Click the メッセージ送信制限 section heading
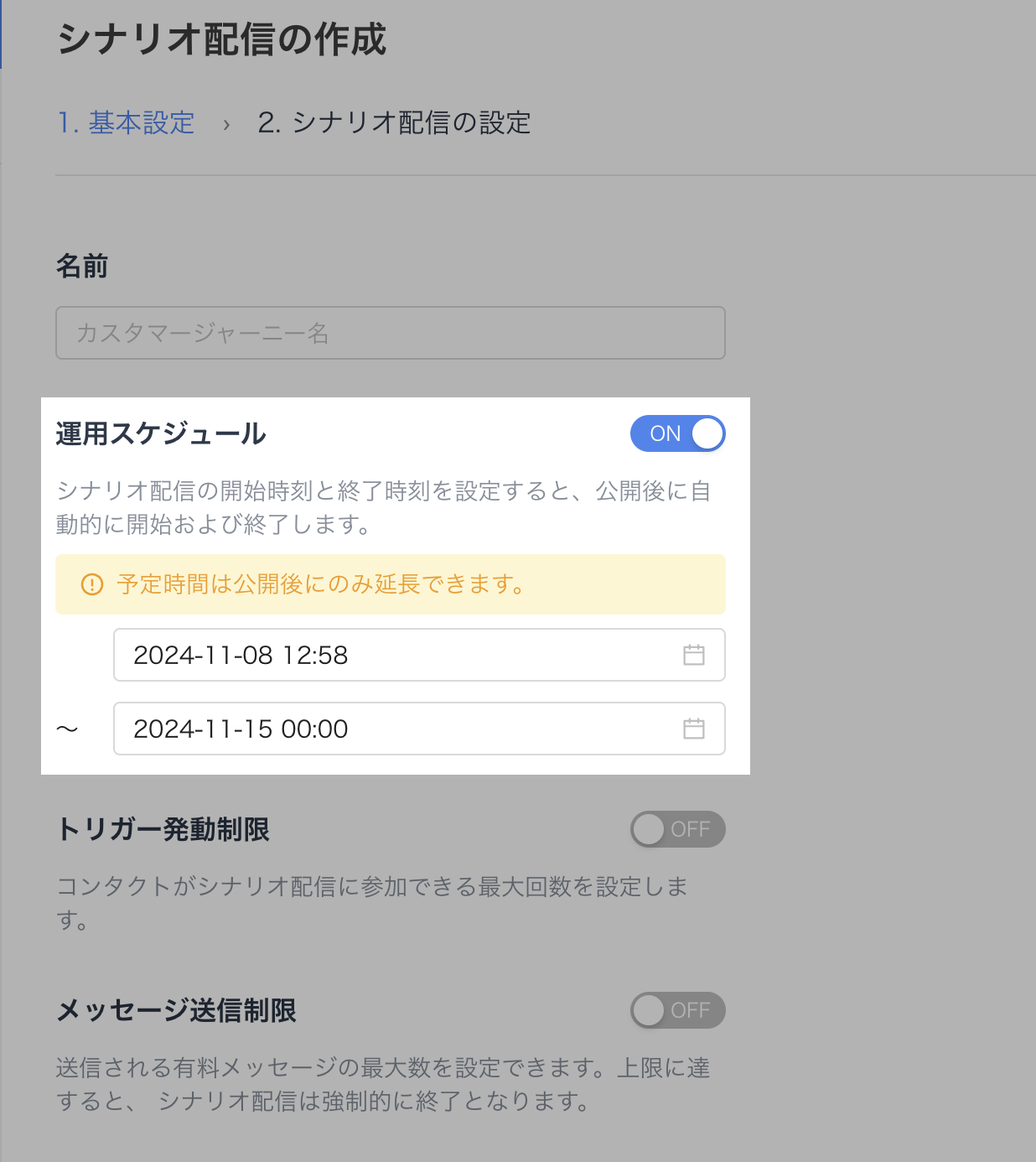The image size is (1036, 1162). 176,1010
